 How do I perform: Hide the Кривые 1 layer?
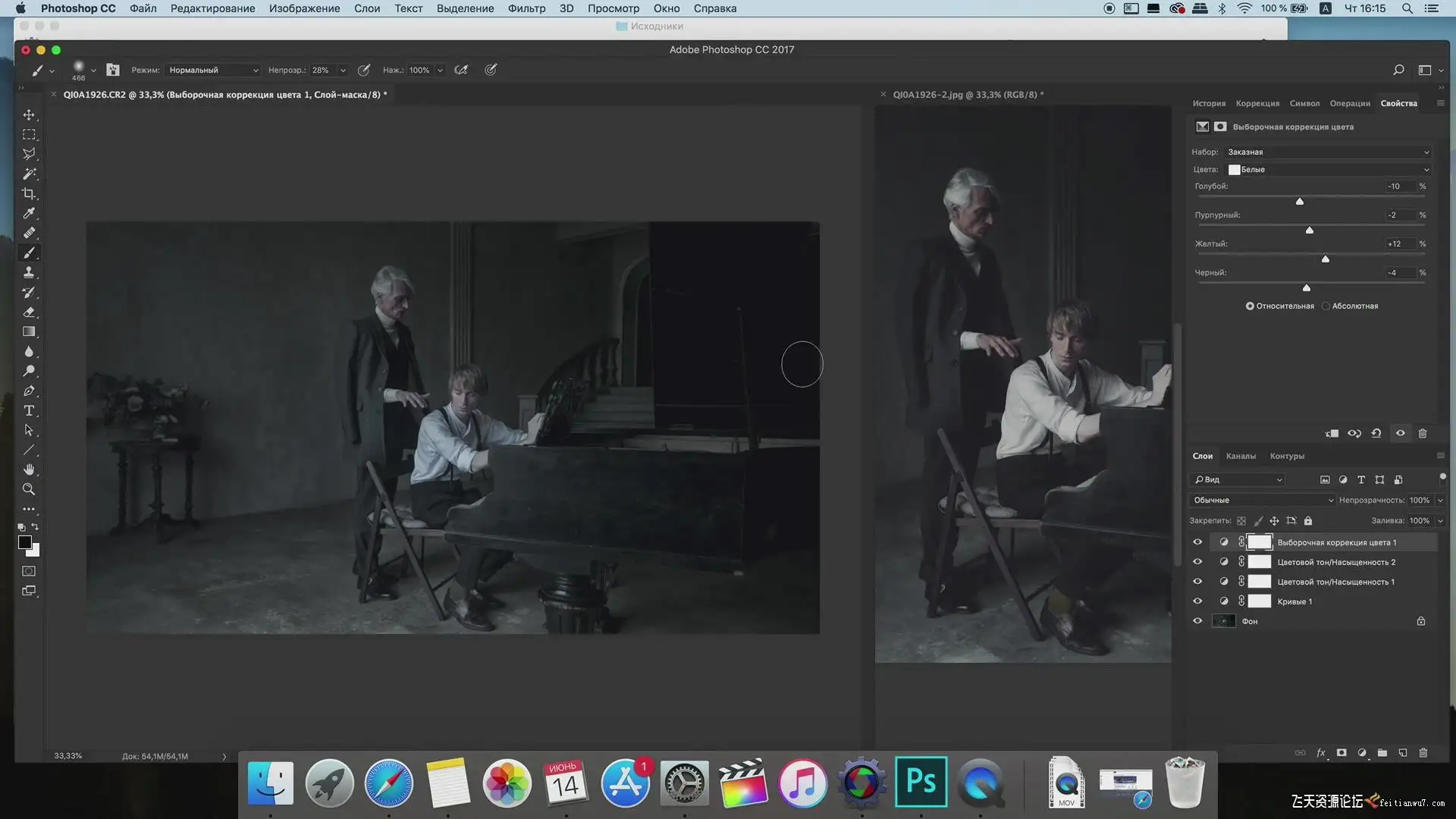(1197, 601)
